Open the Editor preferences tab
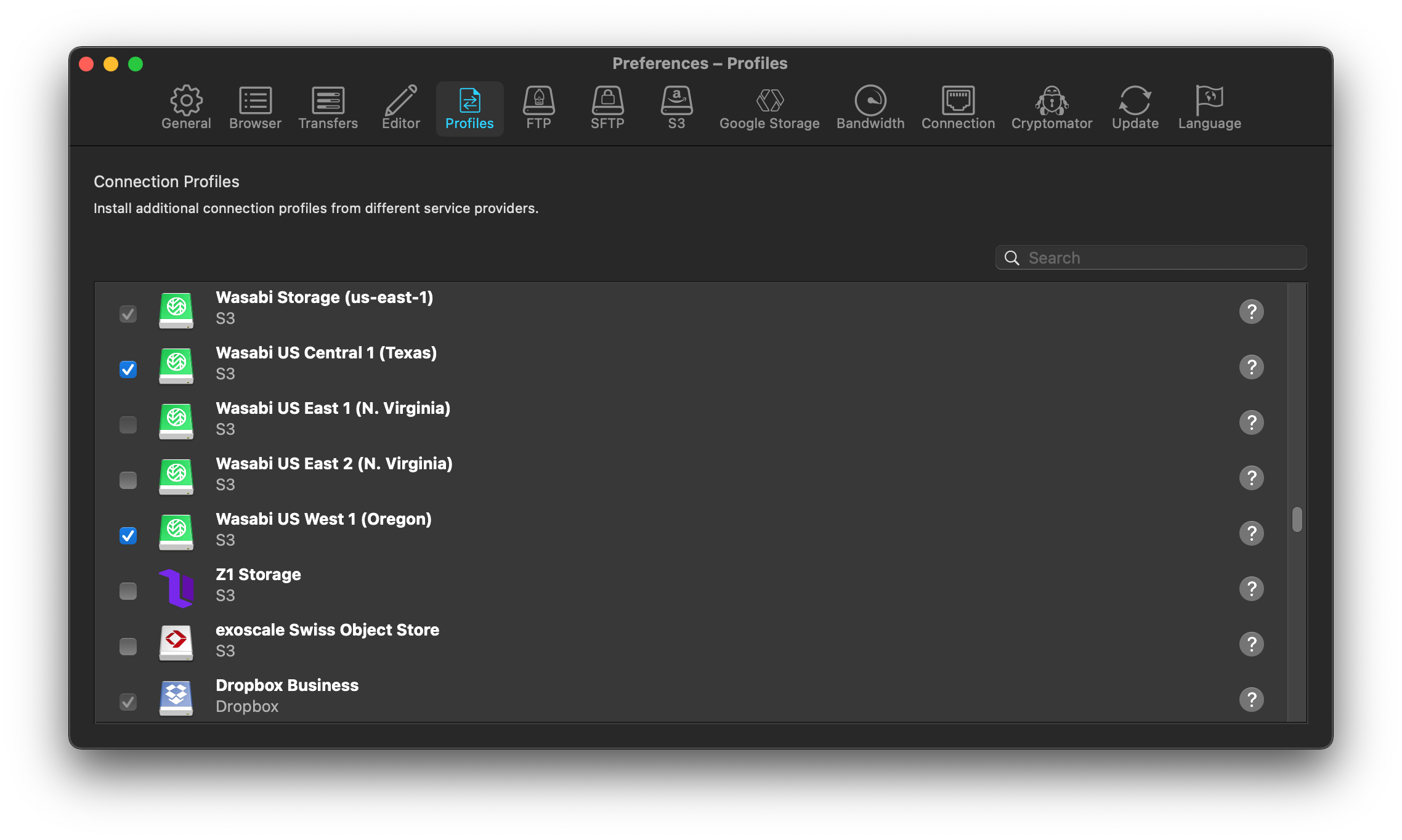 coord(400,108)
